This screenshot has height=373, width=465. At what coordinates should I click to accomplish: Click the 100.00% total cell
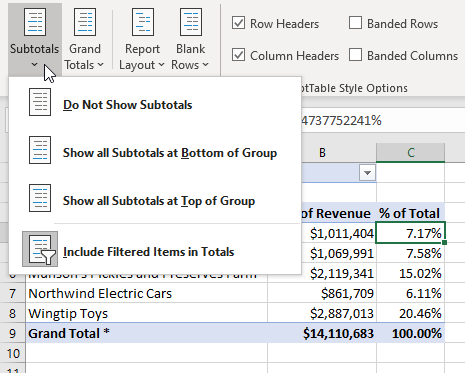(411, 333)
